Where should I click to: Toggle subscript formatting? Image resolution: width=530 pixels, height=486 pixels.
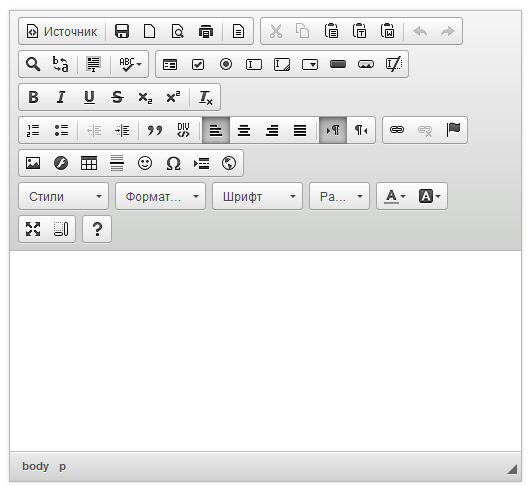coord(145,97)
